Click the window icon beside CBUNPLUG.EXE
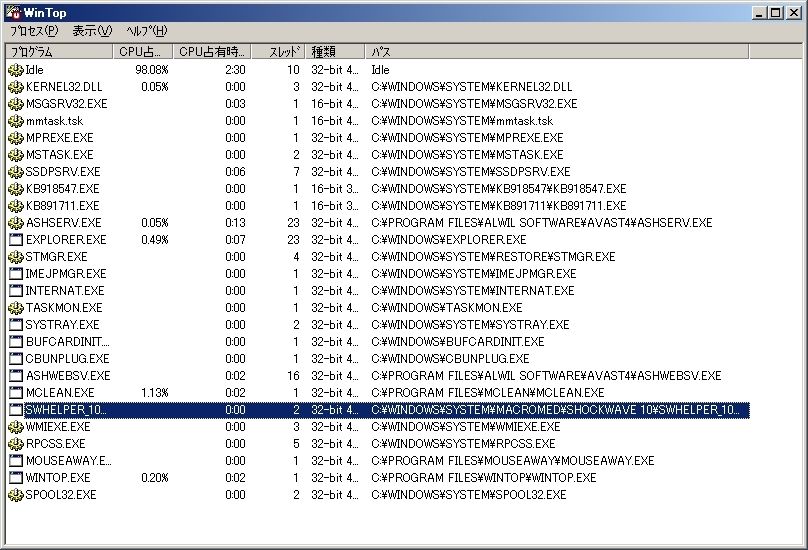This screenshot has width=808, height=550. click(x=16, y=359)
